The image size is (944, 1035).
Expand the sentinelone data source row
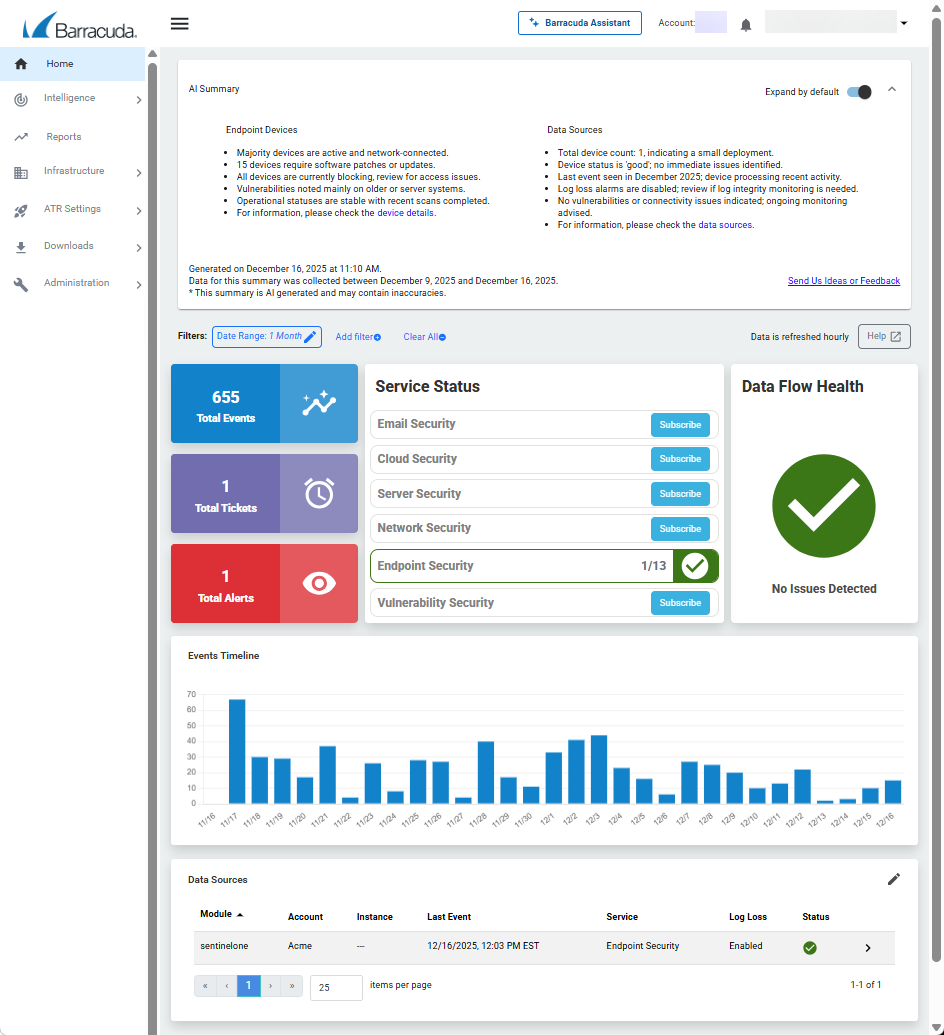867,947
